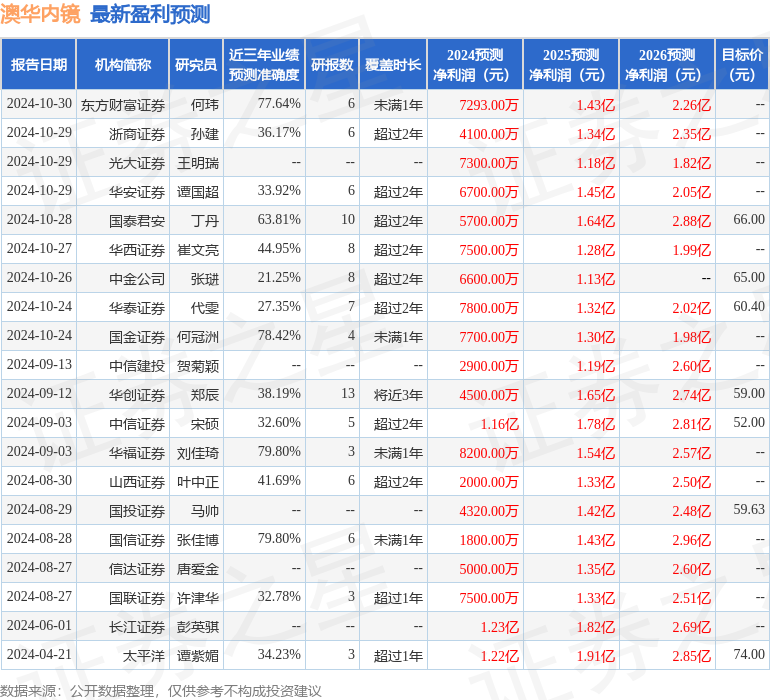Click analyst name 谭国超

click(198, 192)
